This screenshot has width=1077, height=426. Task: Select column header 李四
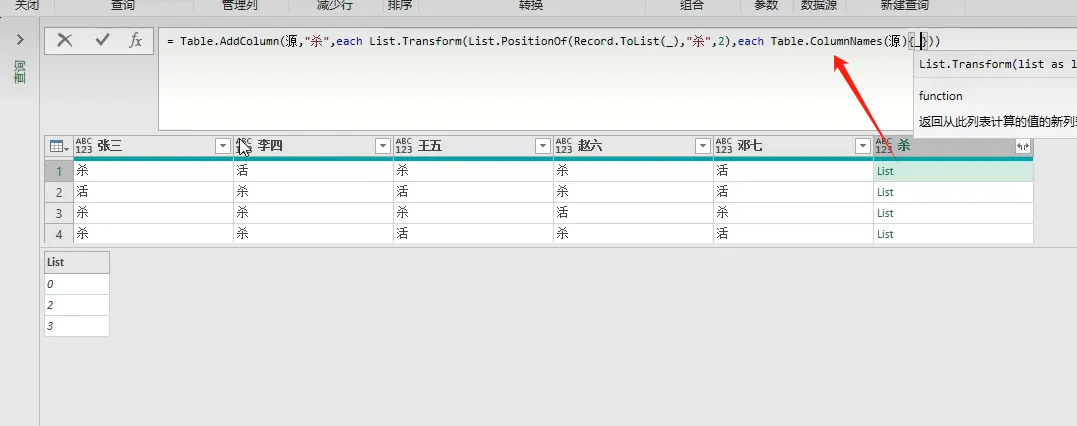[270, 146]
